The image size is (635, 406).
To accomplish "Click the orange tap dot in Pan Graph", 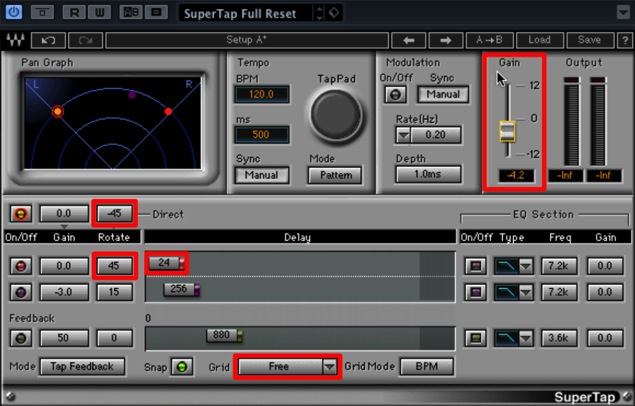I will (58, 111).
